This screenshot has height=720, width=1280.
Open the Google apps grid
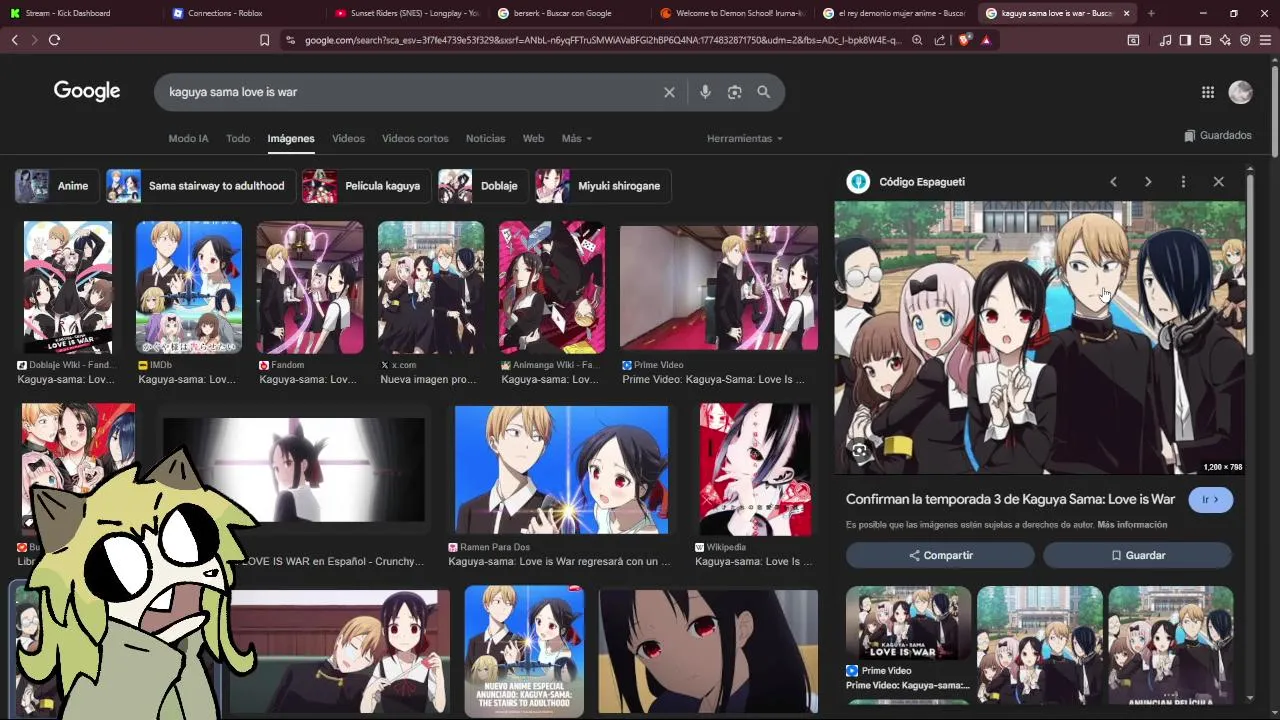pyautogui.click(x=1208, y=92)
